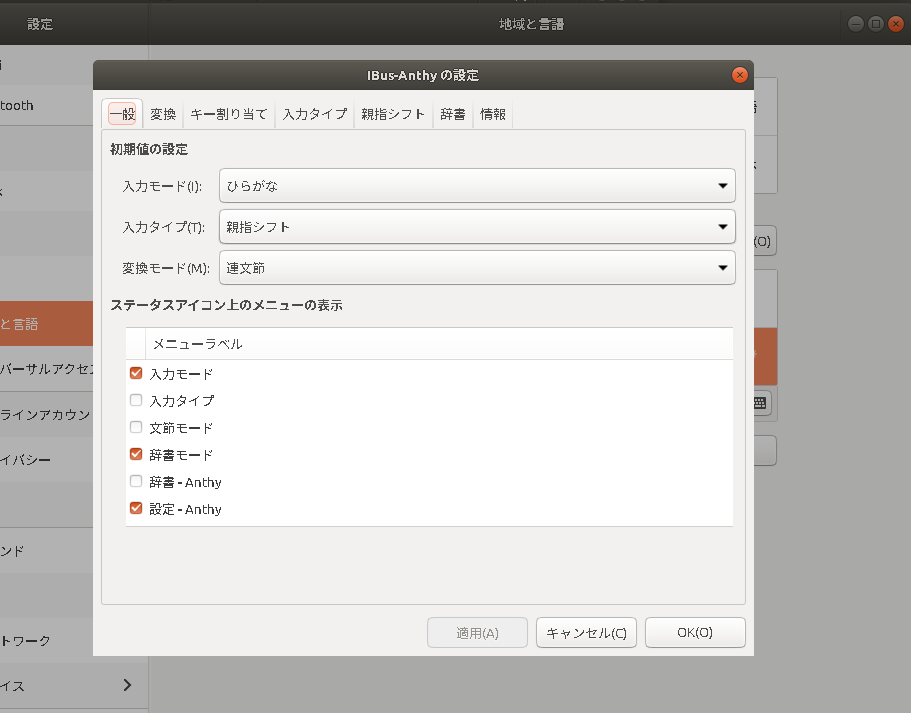Close the Settings window
The width and height of the screenshot is (911, 713).
[x=896, y=24]
